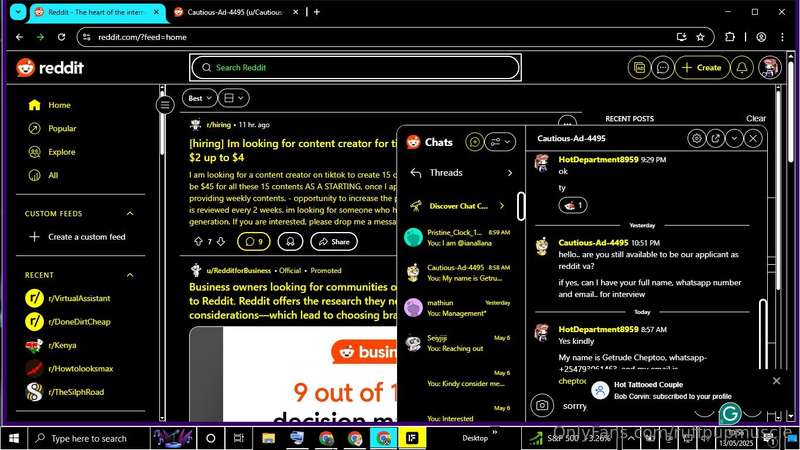Viewport: 800px width, 450px height.
Task: Go back in browser
Action: (x=19, y=37)
